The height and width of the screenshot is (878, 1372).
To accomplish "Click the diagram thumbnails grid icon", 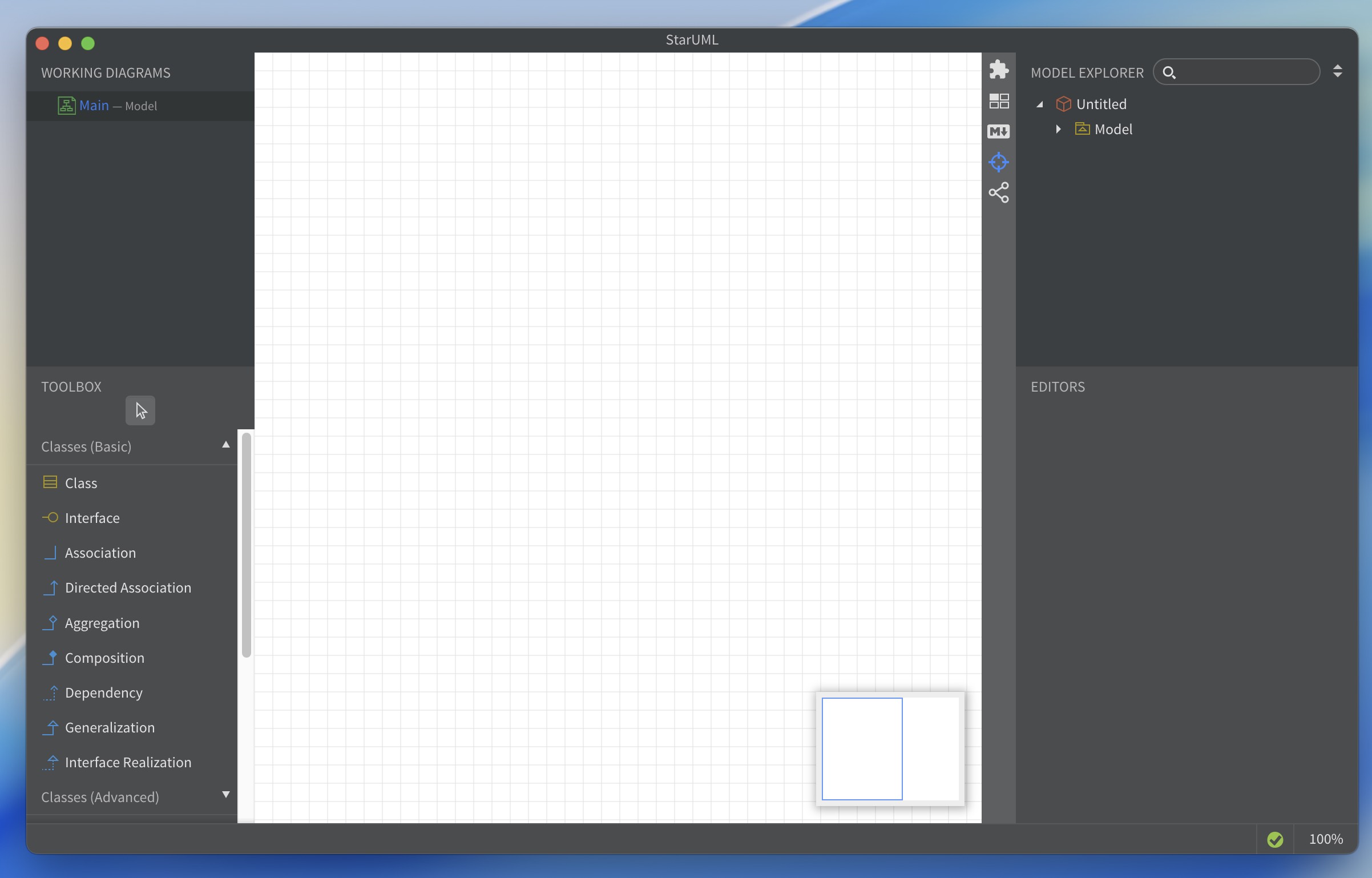I will [998, 101].
